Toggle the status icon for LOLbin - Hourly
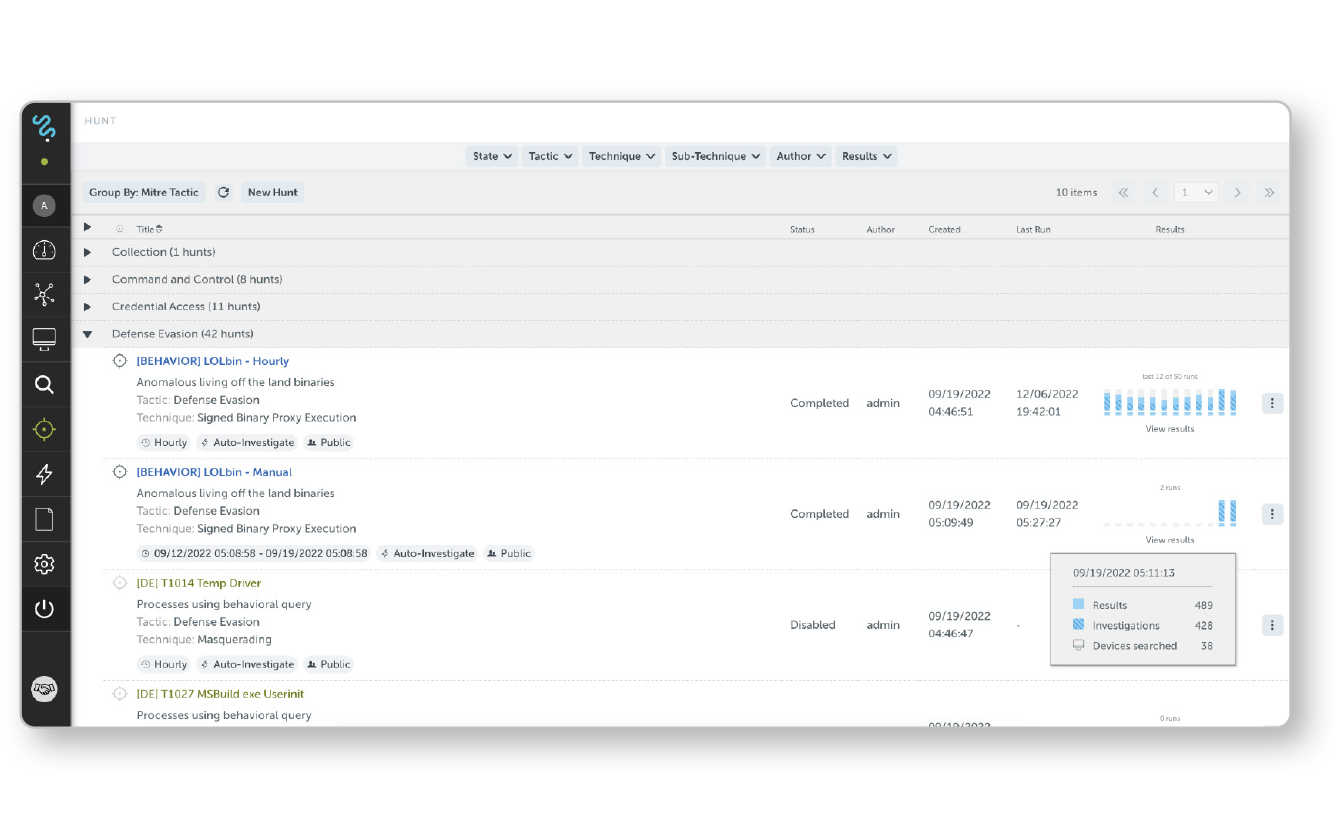Image resolution: width=1340 pixels, height=840 pixels. tap(120, 361)
